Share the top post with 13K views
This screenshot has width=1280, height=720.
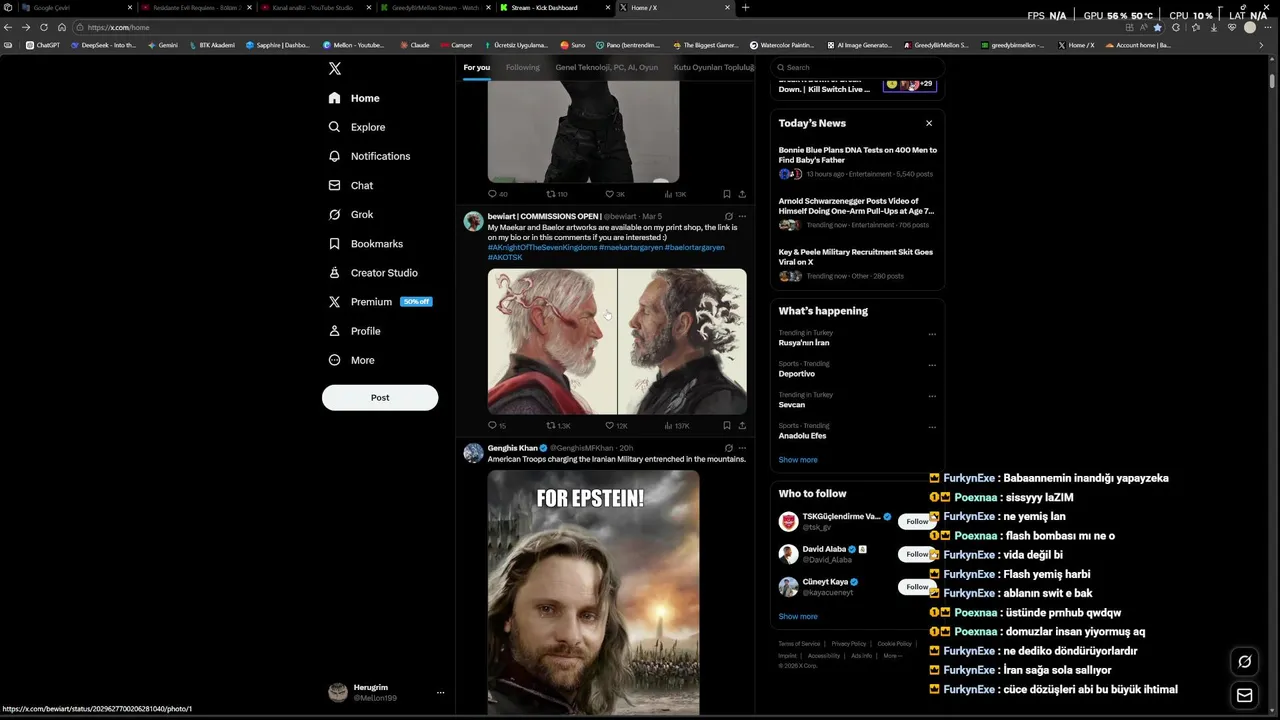[x=742, y=194]
